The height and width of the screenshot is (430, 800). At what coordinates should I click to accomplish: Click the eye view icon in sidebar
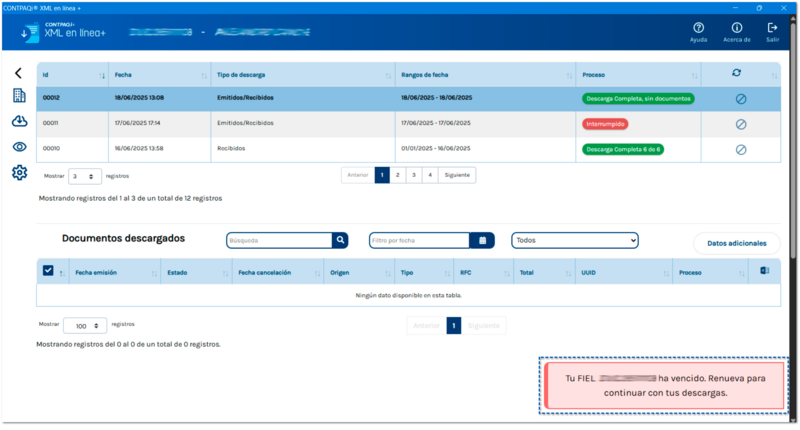[x=18, y=147]
